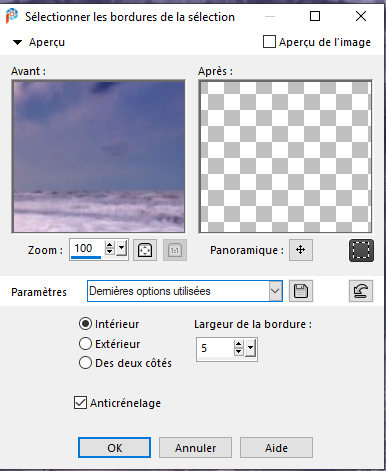This screenshot has width=386, height=471.
Task: Click the 1:1 actual size zoom icon
Action: tap(175, 250)
